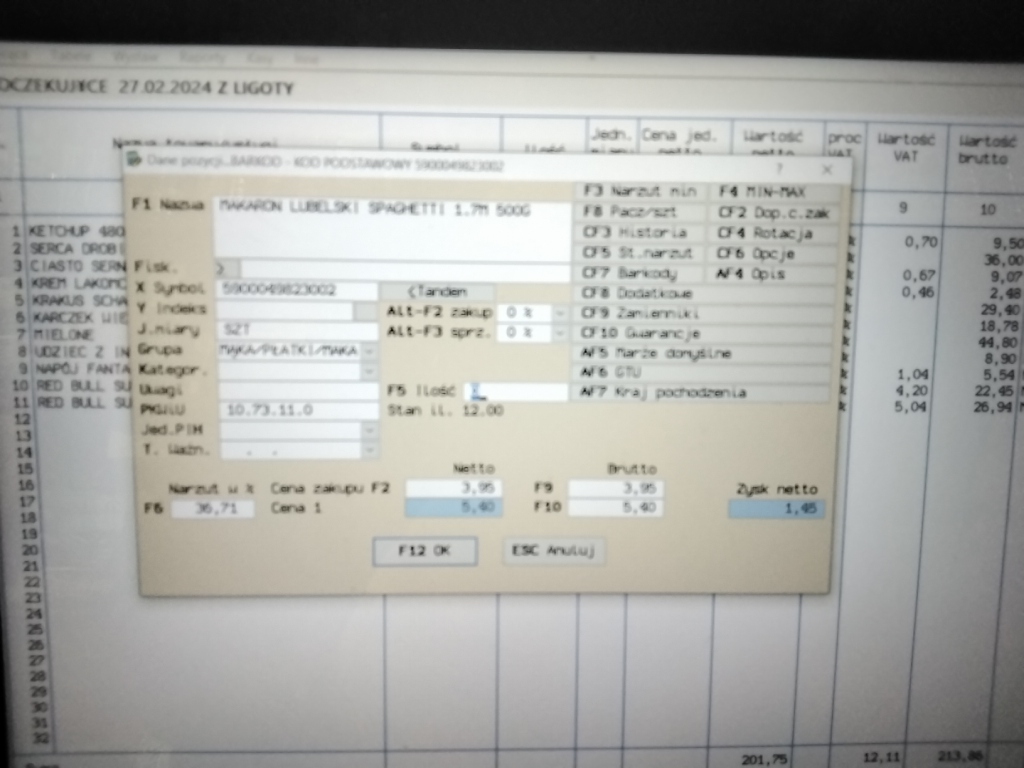Open CF7 Barkody
Viewport: 1024px width, 768px height.
[x=641, y=273]
